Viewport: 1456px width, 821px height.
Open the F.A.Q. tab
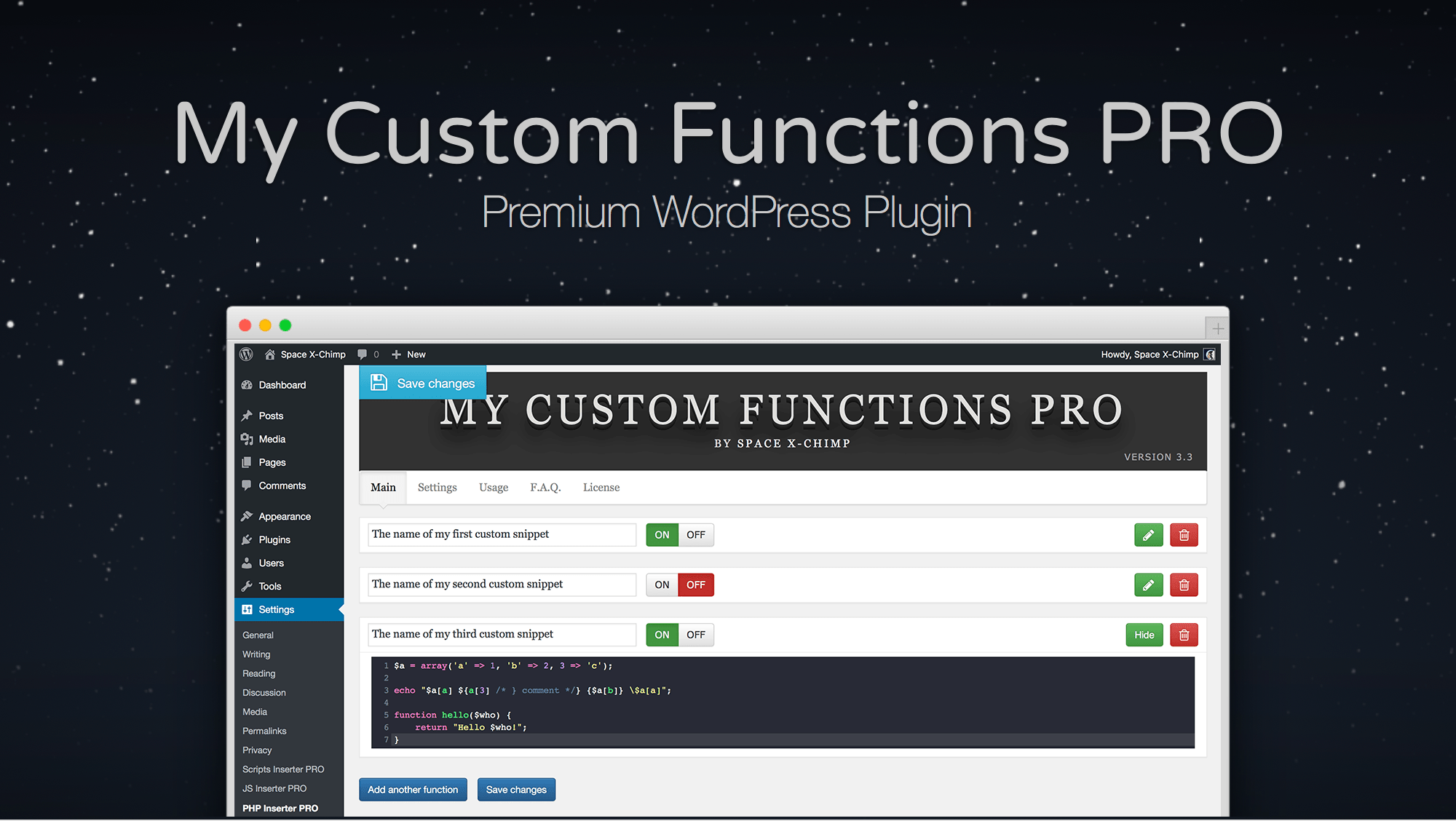coord(545,488)
